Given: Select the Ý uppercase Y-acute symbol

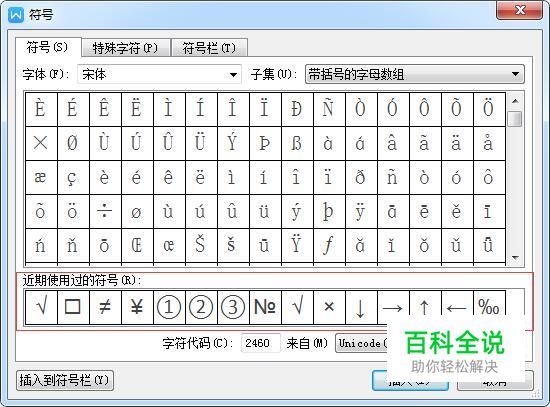Looking at the screenshot, I should (x=233, y=143).
